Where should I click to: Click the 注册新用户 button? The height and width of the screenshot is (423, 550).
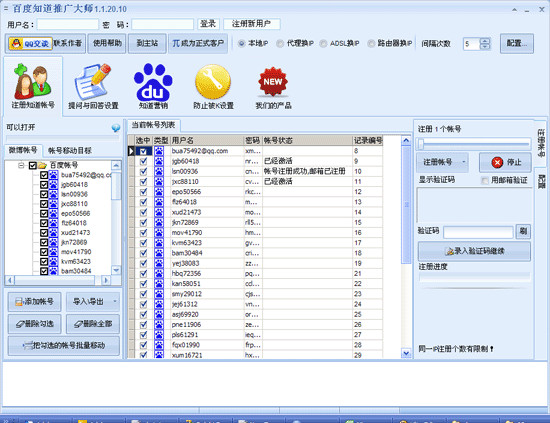(251, 24)
